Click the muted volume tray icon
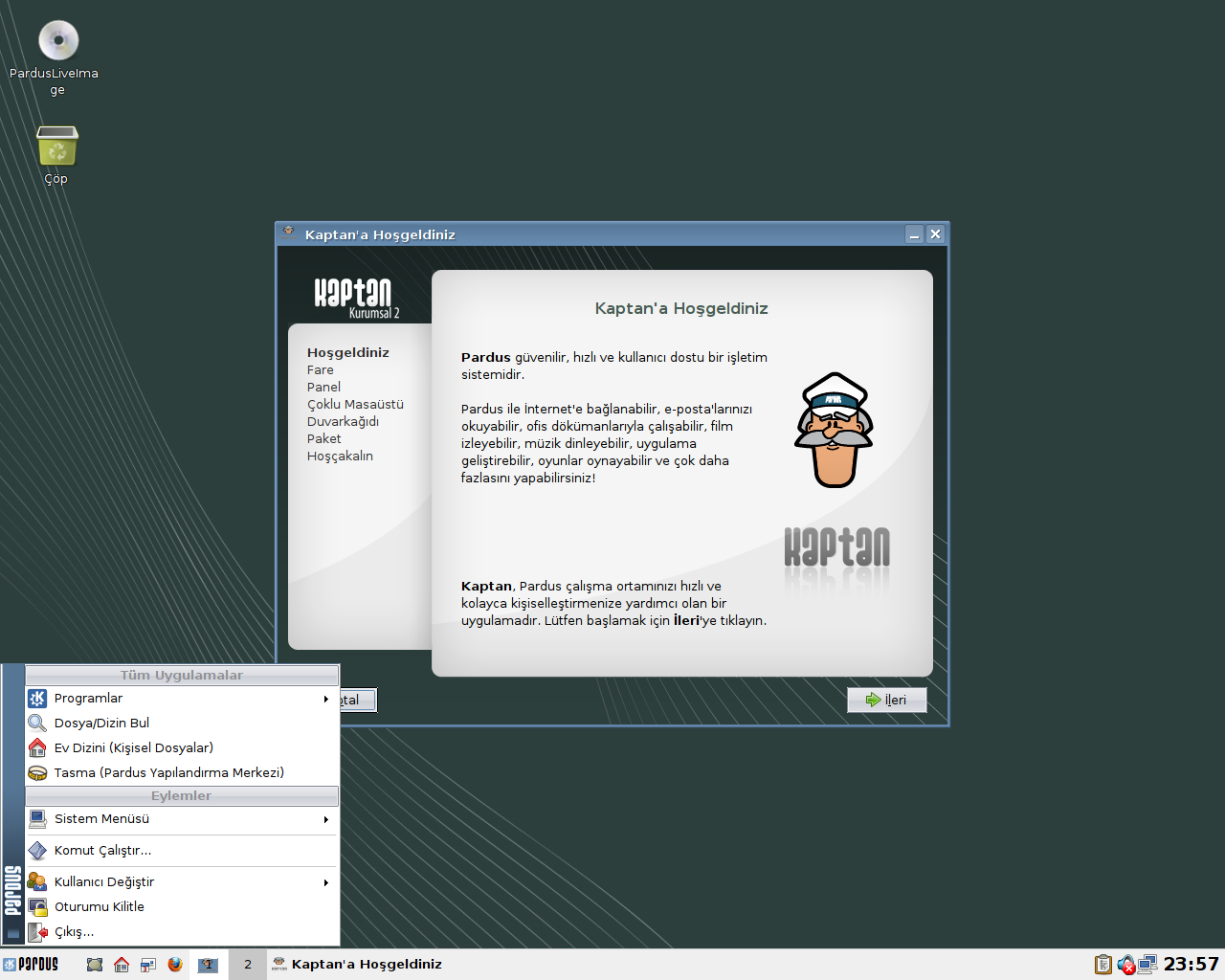This screenshot has width=1225, height=980. click(x=1126, y=965)
